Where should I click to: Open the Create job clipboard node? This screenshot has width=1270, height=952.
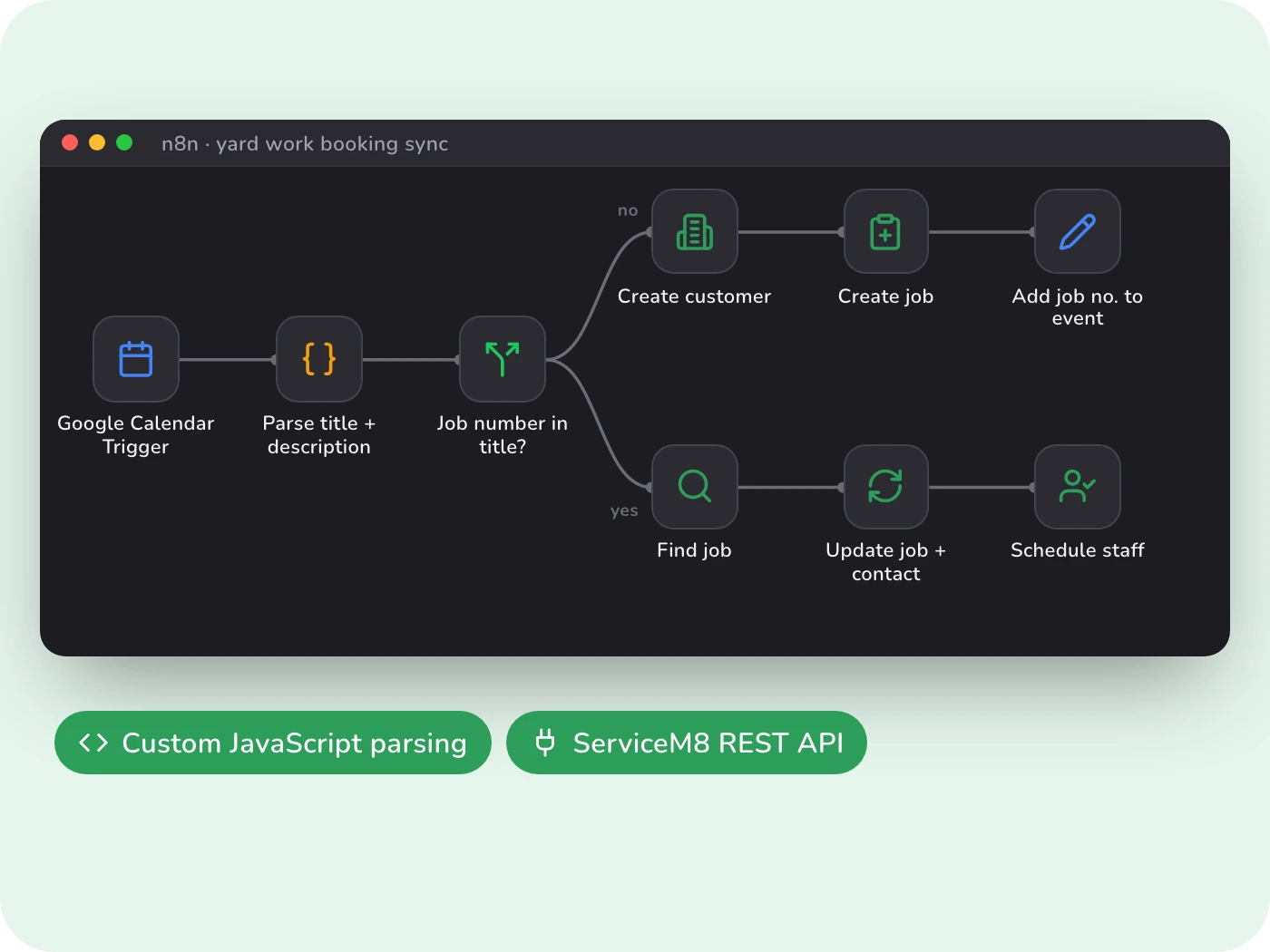pyautogui.click(x=886, y=231)
